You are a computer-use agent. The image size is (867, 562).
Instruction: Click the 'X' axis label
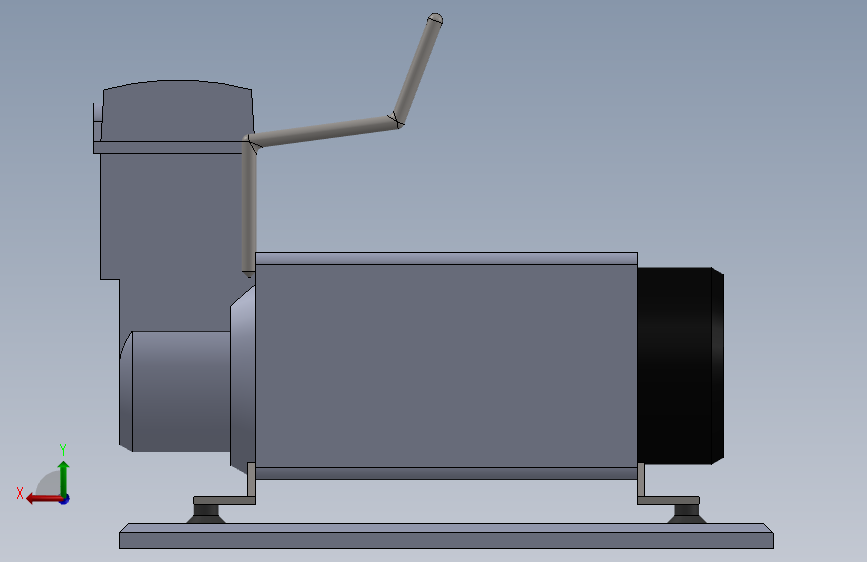(20, 493)
